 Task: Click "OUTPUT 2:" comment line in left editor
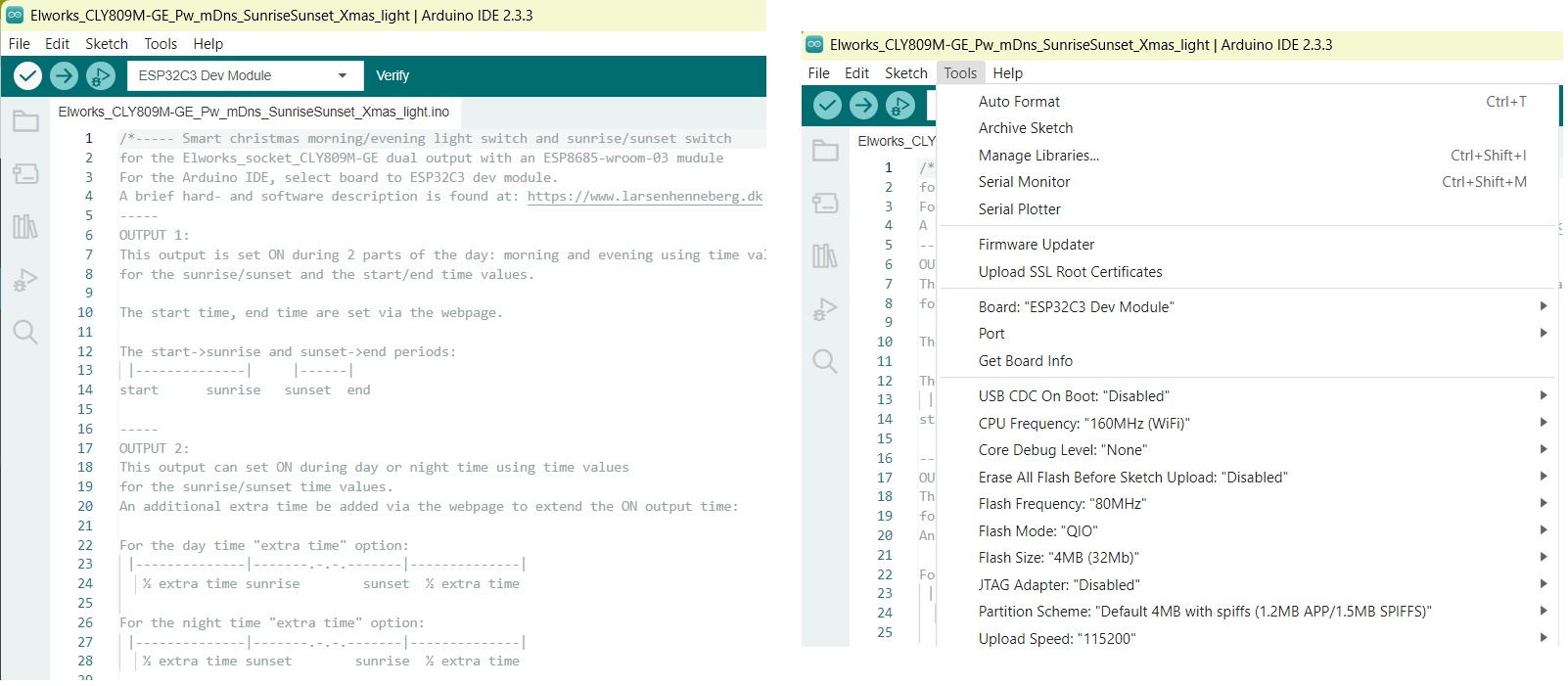click(x=155, y=448)
